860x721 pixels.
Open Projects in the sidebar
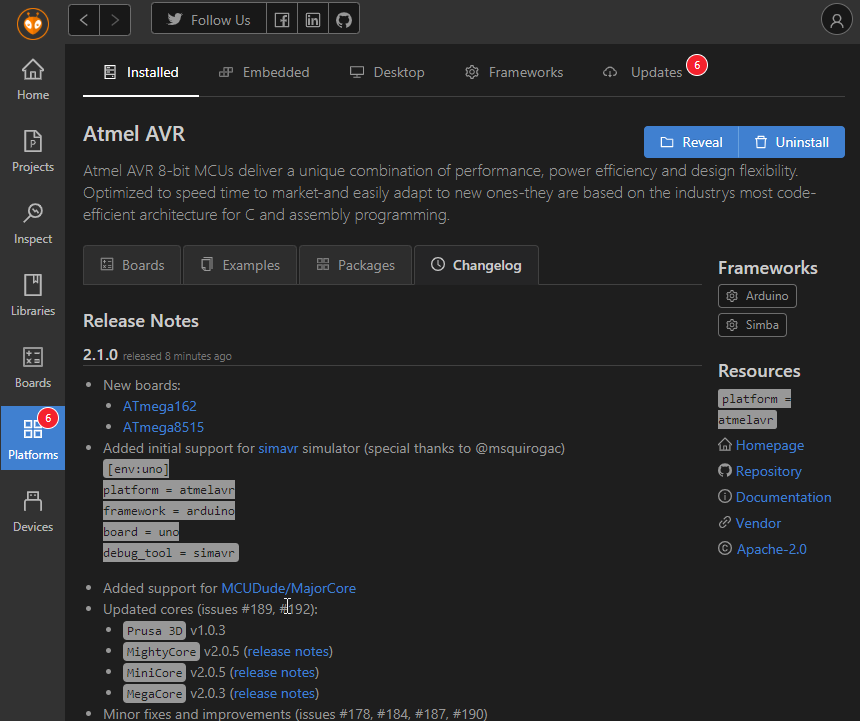pos(33,151)
